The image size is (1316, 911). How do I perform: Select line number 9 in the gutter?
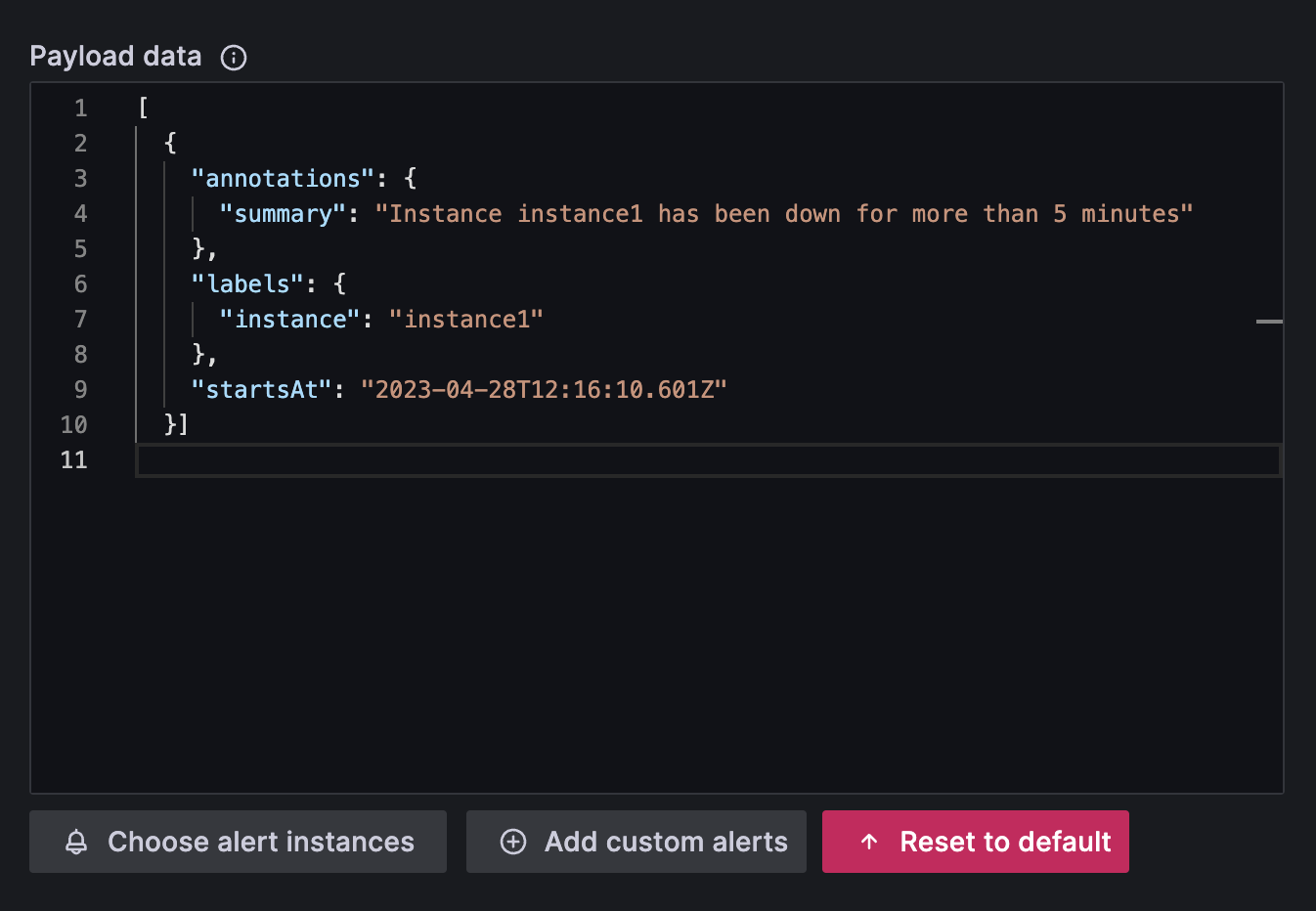click(x=80, y=389)
